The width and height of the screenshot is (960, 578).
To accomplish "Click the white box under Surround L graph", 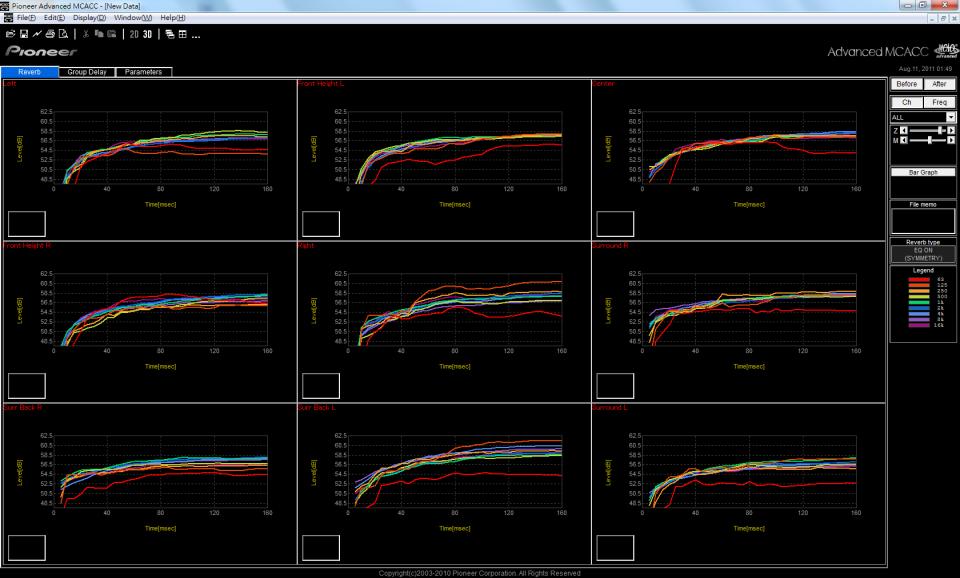I will pos(615,548).
